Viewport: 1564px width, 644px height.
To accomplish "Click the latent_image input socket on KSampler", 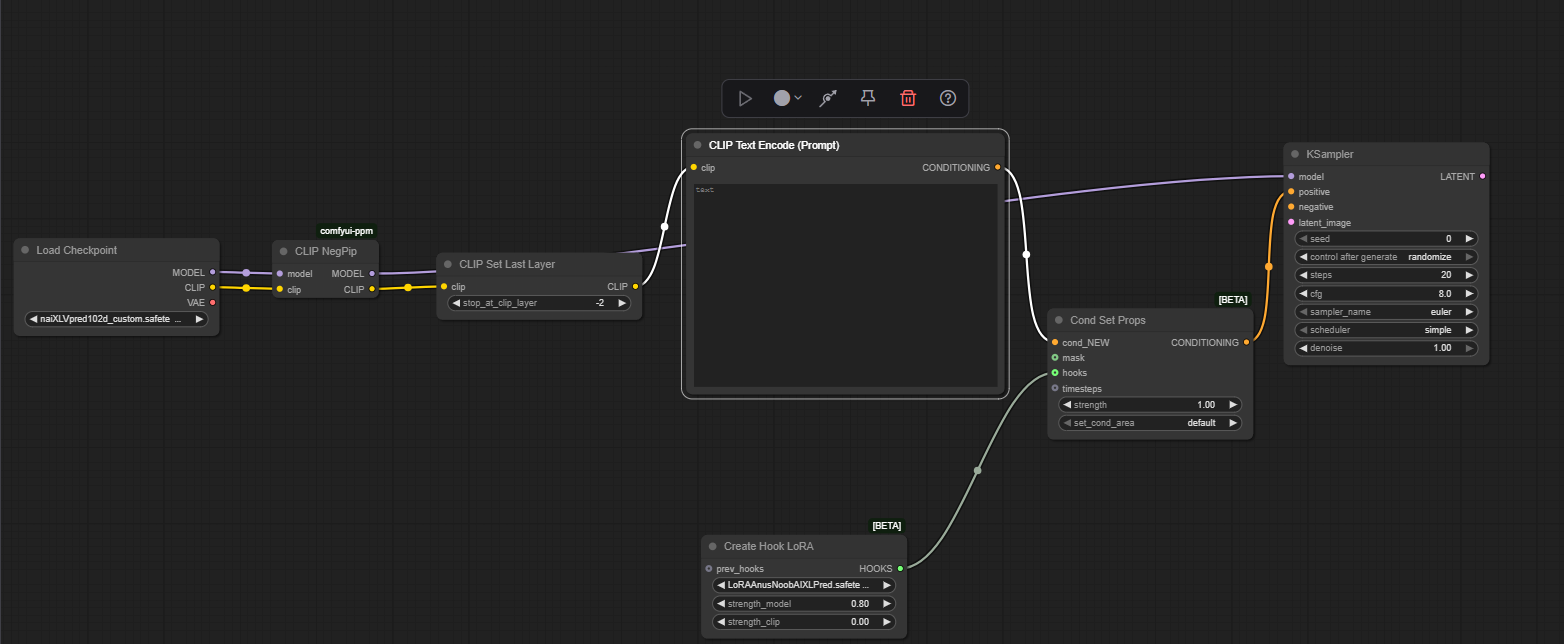I will pyautogui.click(x=1291, y=223).
